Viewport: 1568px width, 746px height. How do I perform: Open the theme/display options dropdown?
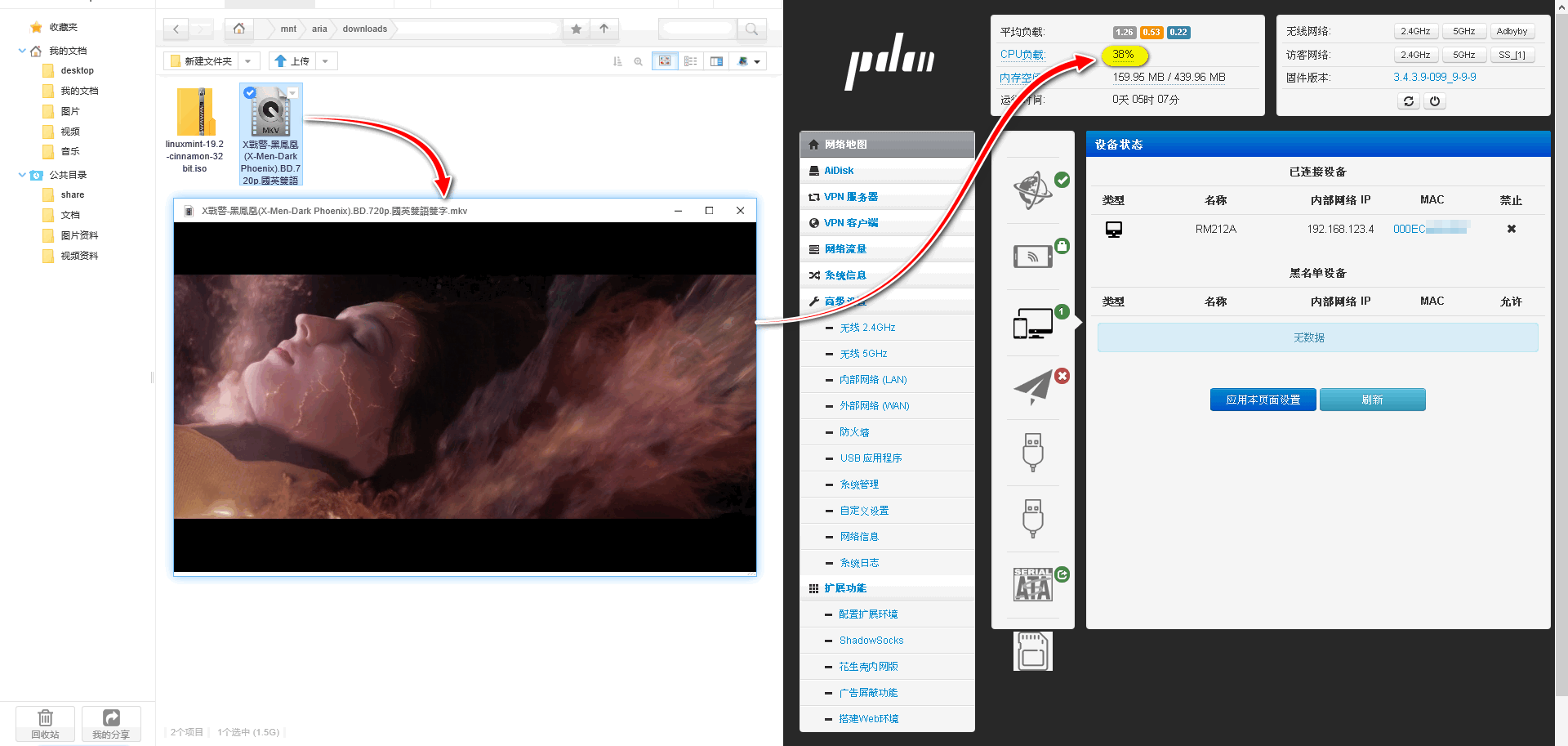pyautogui.click(x=749, y=61)
